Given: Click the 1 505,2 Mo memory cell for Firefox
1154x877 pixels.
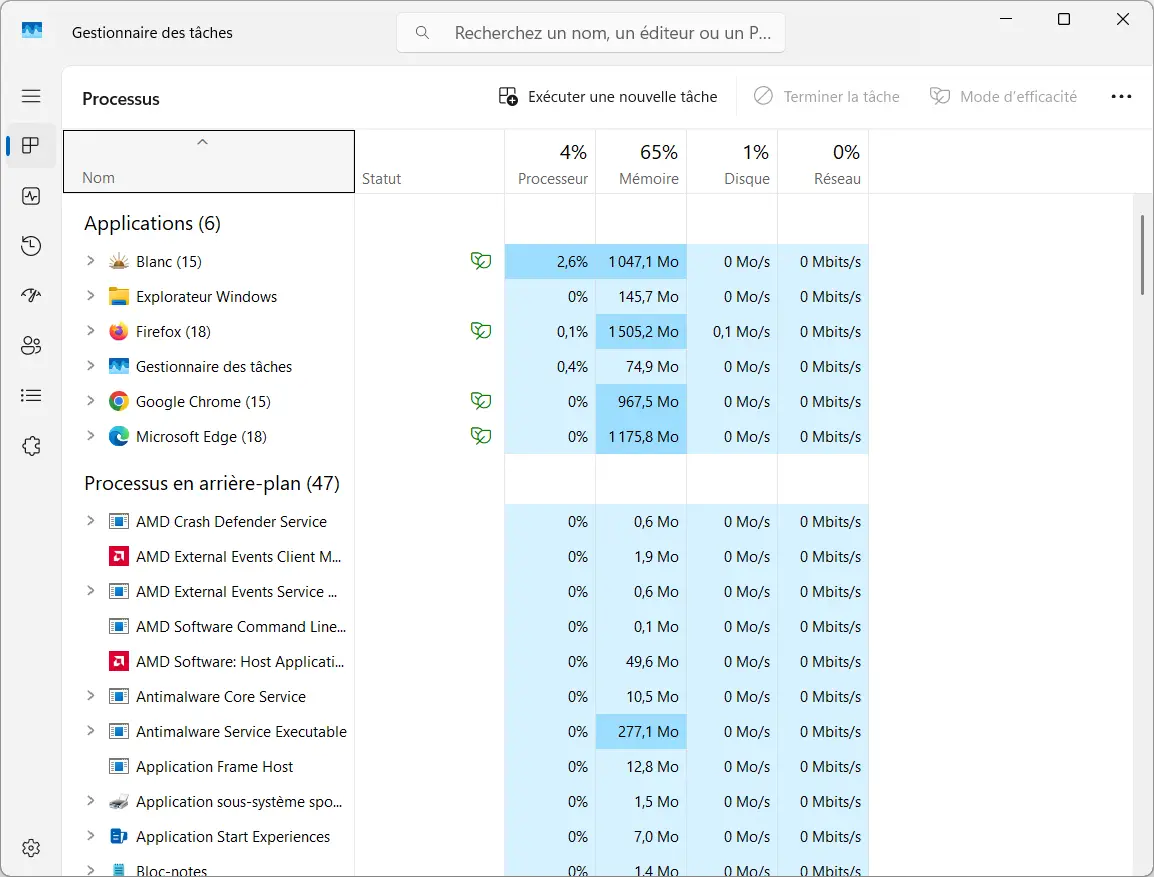Looking at the screenshot, I should pyautogui.click(x=641, y=332).
